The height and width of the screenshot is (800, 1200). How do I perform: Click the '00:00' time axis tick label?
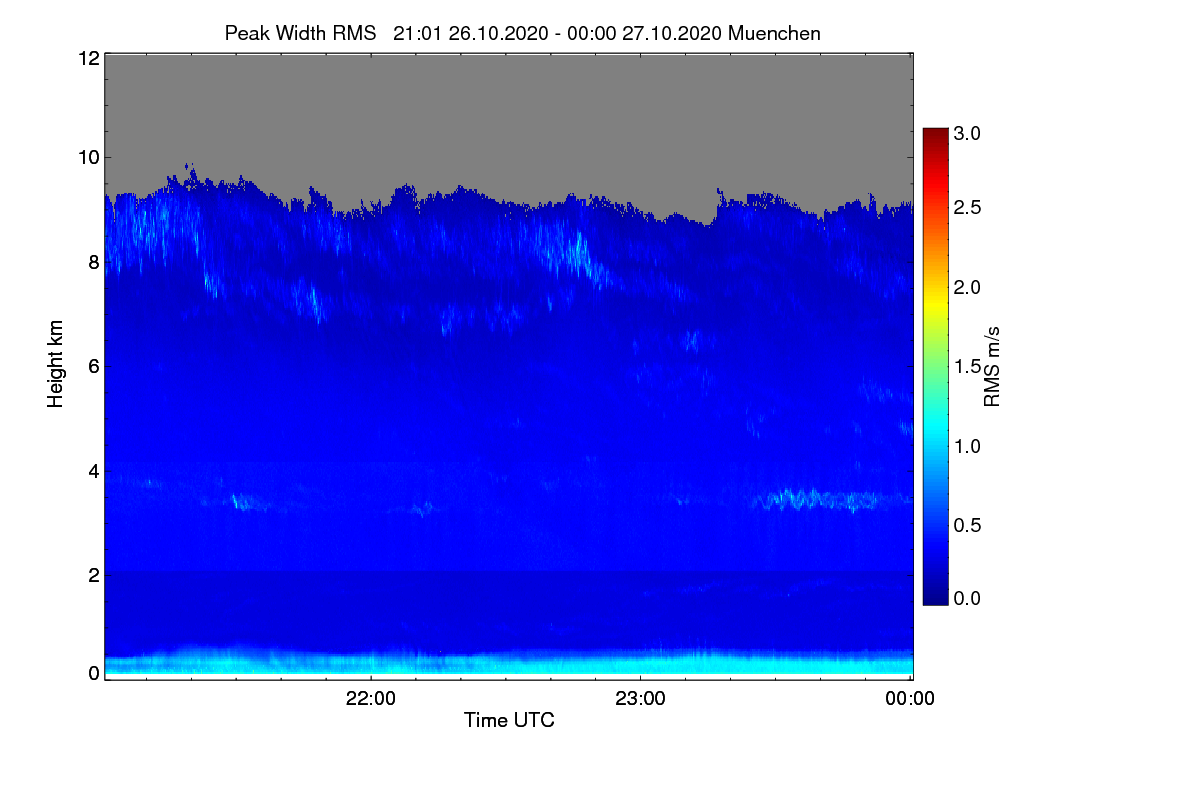910,699
